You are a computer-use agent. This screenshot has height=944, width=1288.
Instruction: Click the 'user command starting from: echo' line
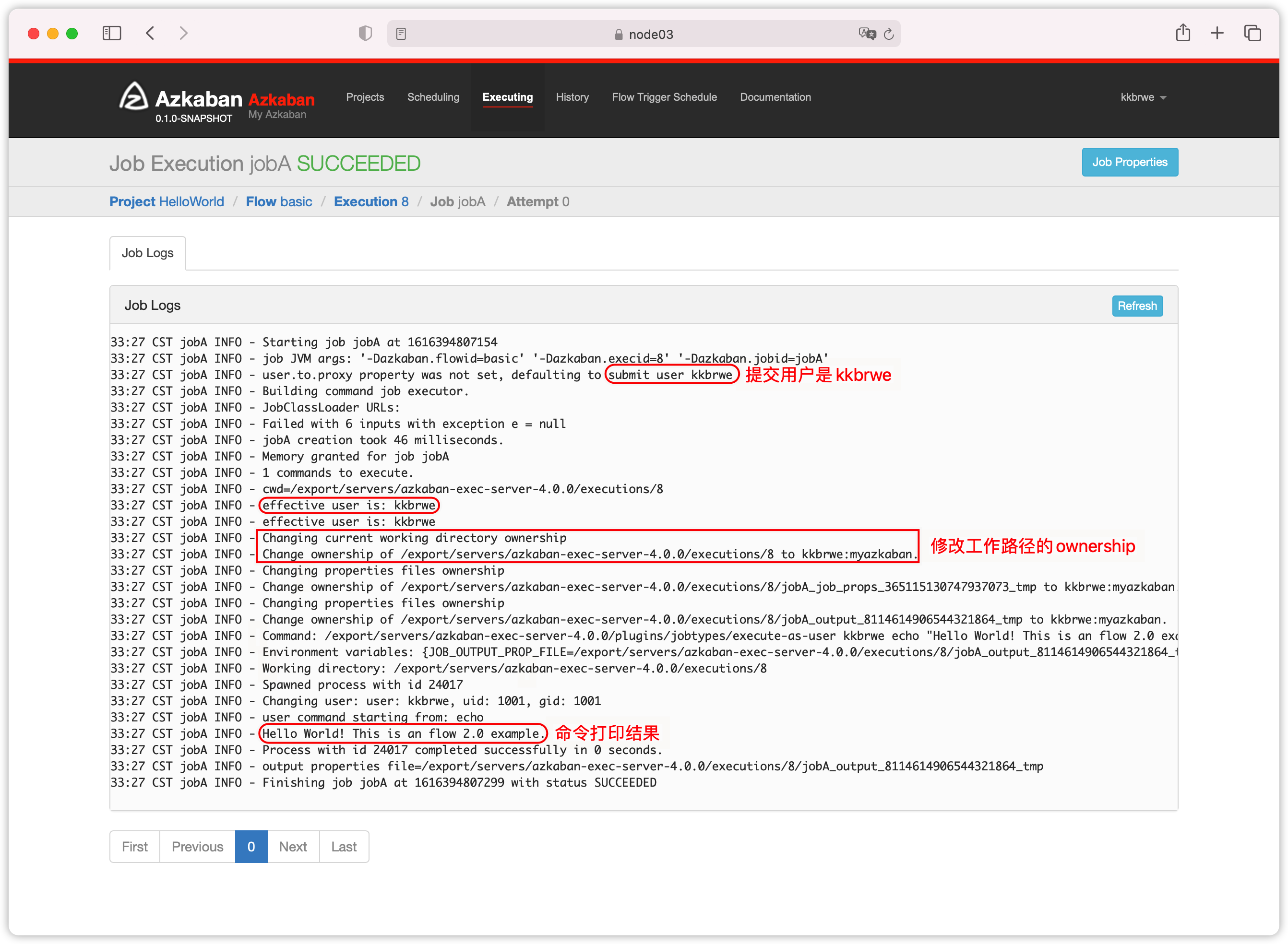[373, 717]
